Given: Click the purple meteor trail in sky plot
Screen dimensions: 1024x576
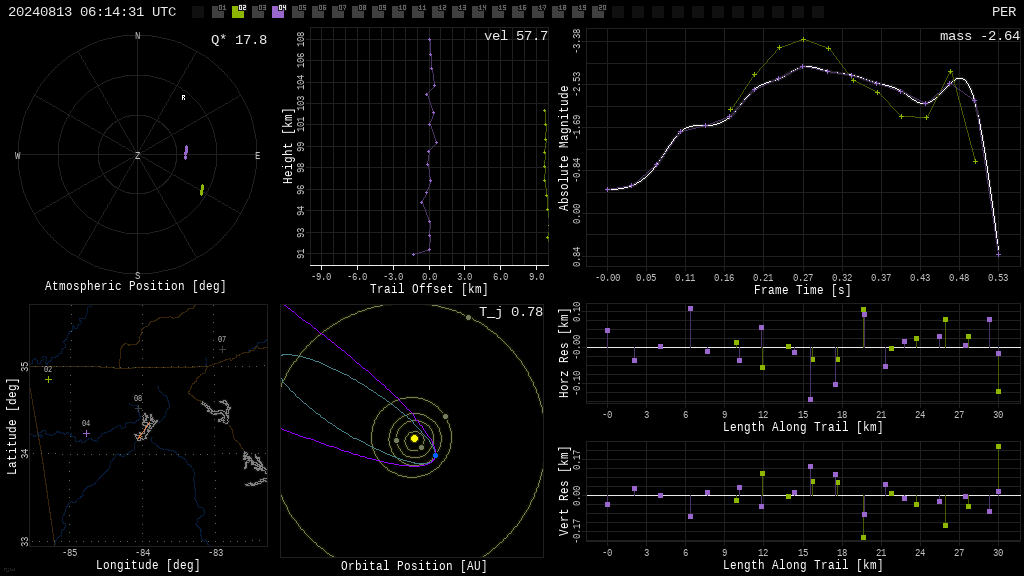Looking at the screenshot, I should pyautogui.click(x=186, y=152).
